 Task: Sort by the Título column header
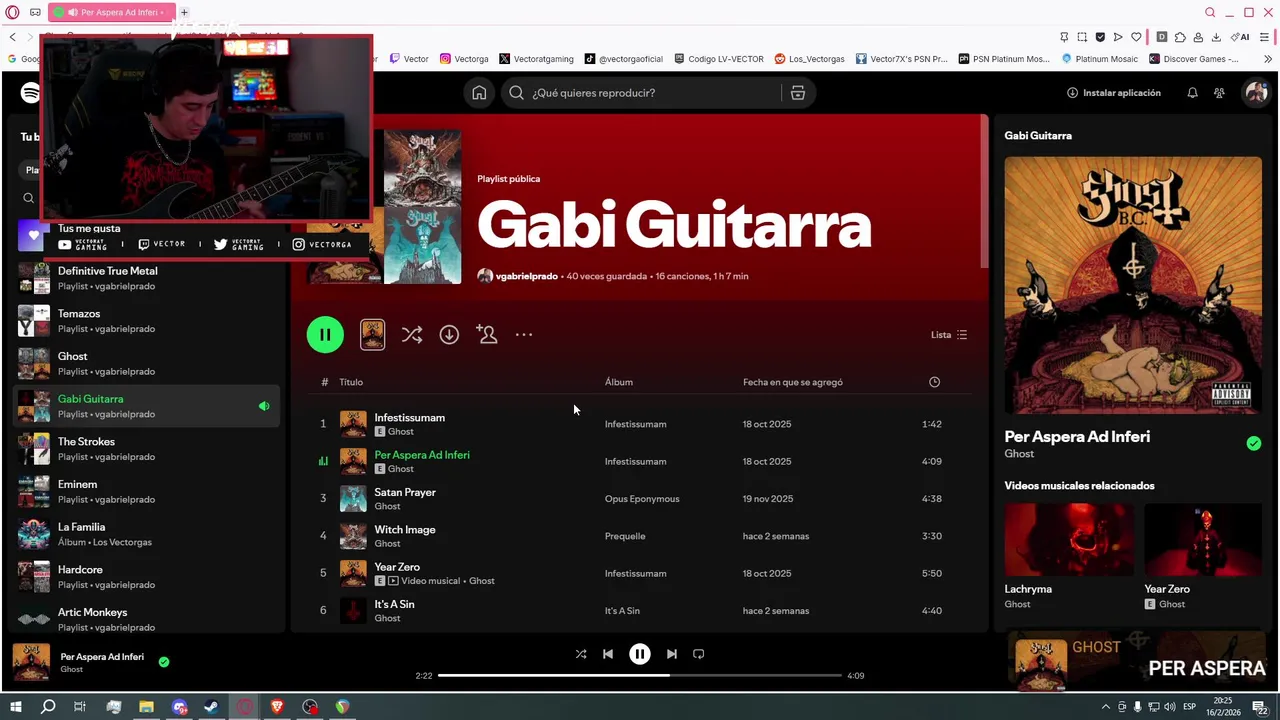tap(351, 382)
